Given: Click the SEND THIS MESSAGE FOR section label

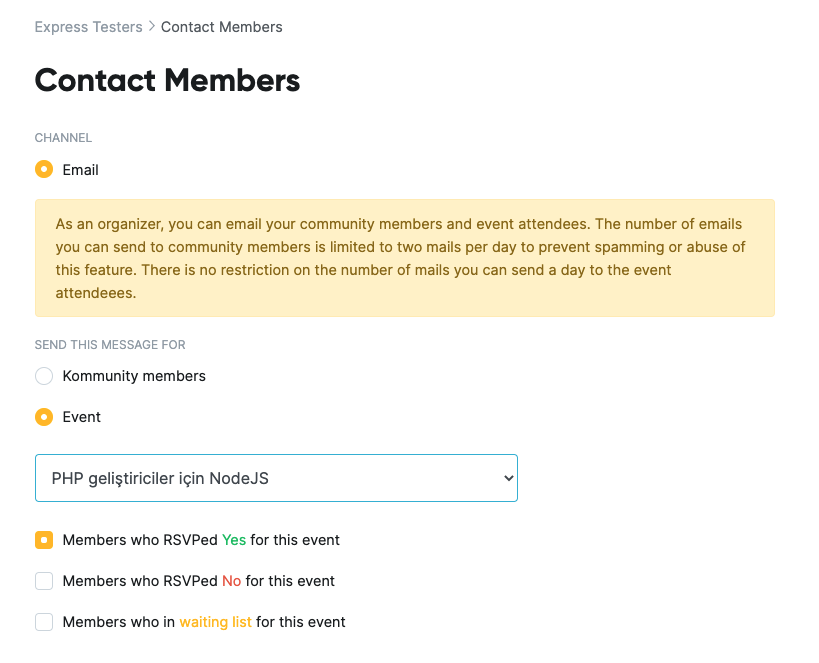Looking at the screenshot, I should click(x=110, y=345).
